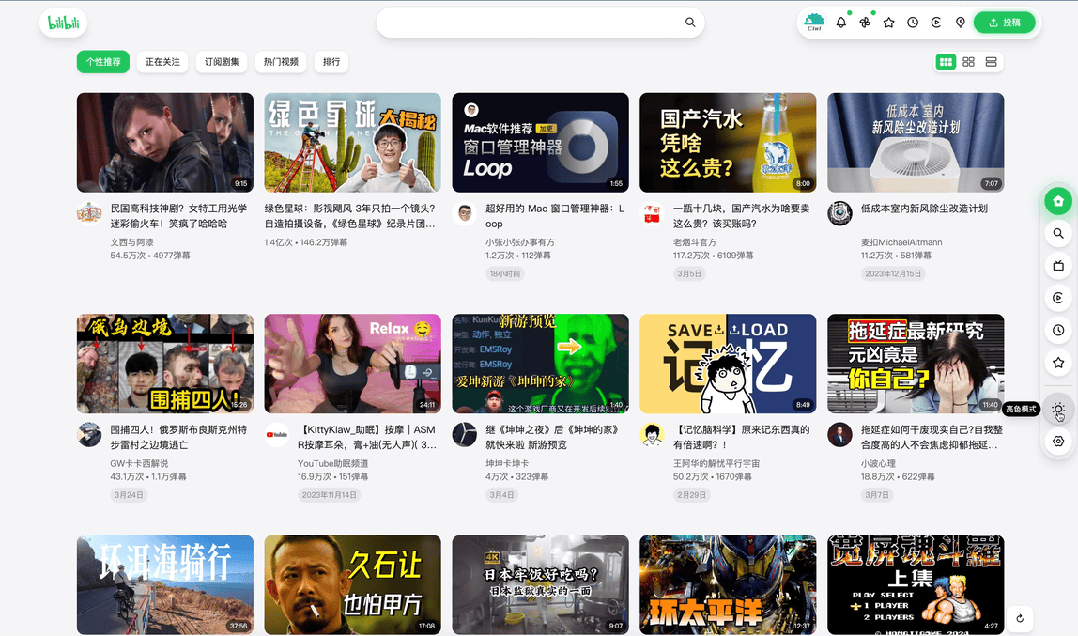Image resolution: width=1078 pixels, height=636 pixels.
Task: Switch to the two-column grid layout
Action: [968, 61]
